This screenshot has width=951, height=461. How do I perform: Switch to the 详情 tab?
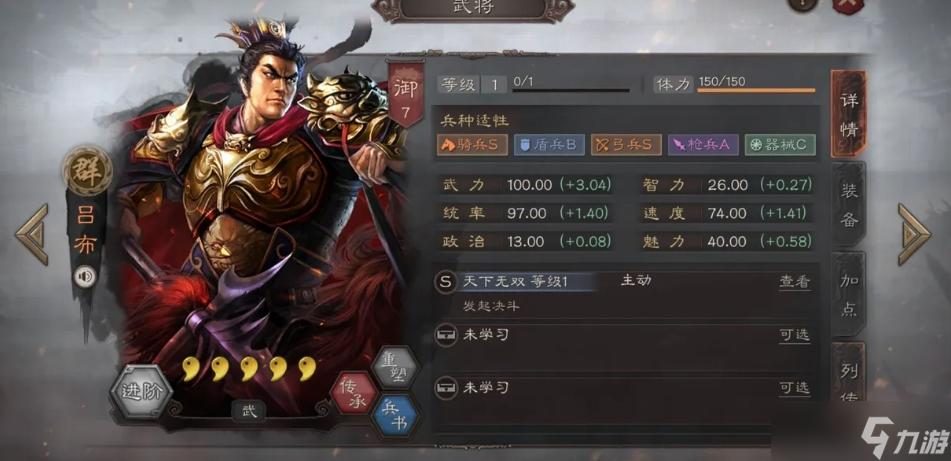point(849,114)
